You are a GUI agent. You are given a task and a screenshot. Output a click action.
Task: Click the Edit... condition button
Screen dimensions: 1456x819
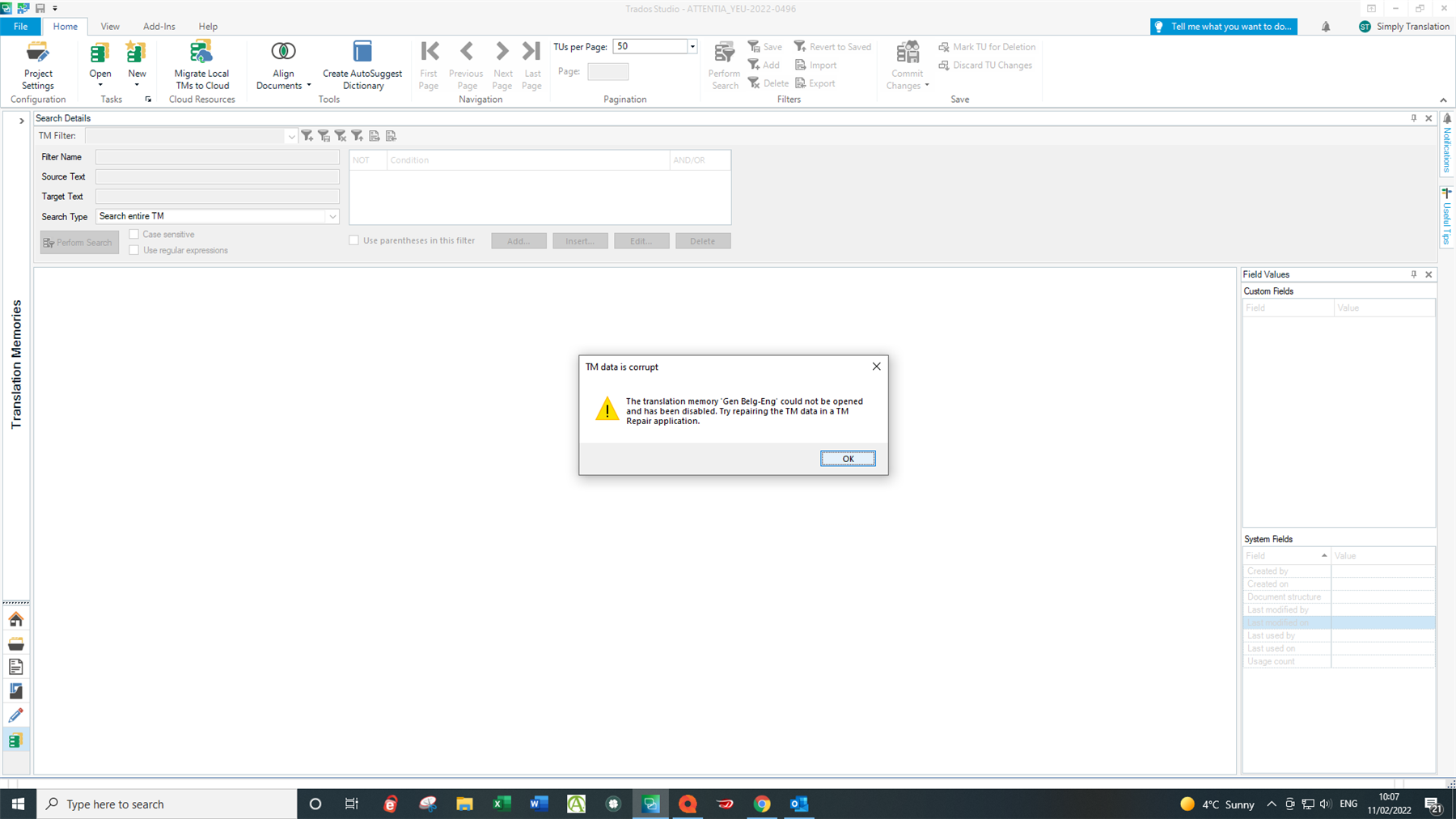[x=641, y=241]
